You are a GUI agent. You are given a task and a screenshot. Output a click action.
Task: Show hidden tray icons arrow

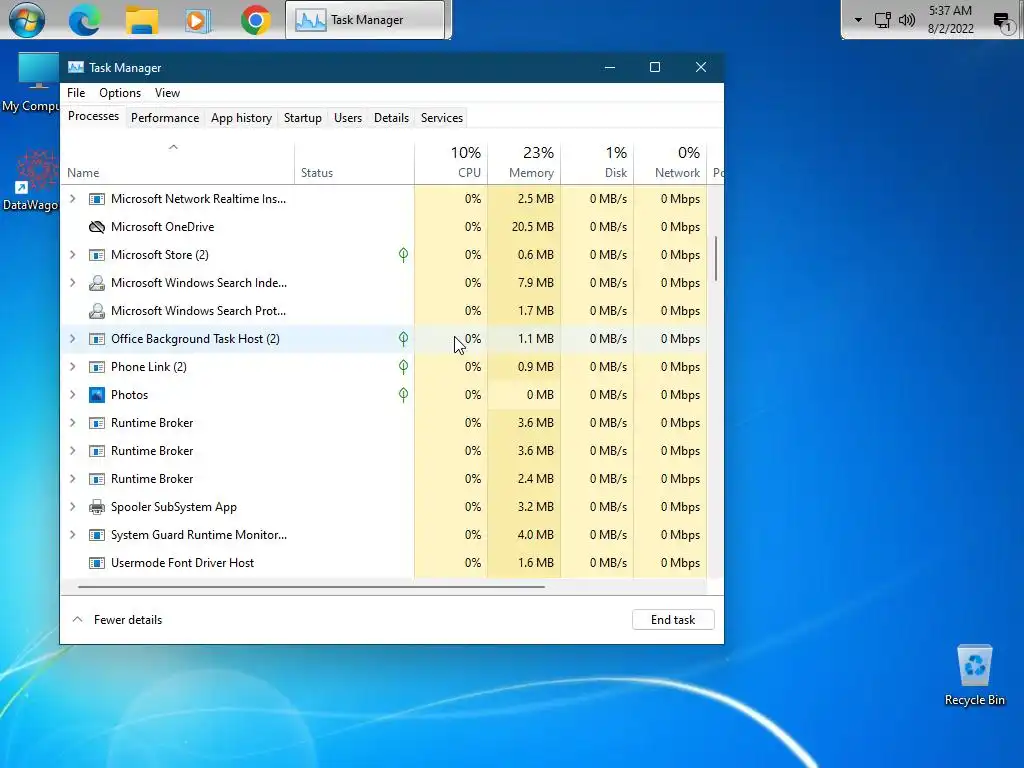(x=858, y=20)
